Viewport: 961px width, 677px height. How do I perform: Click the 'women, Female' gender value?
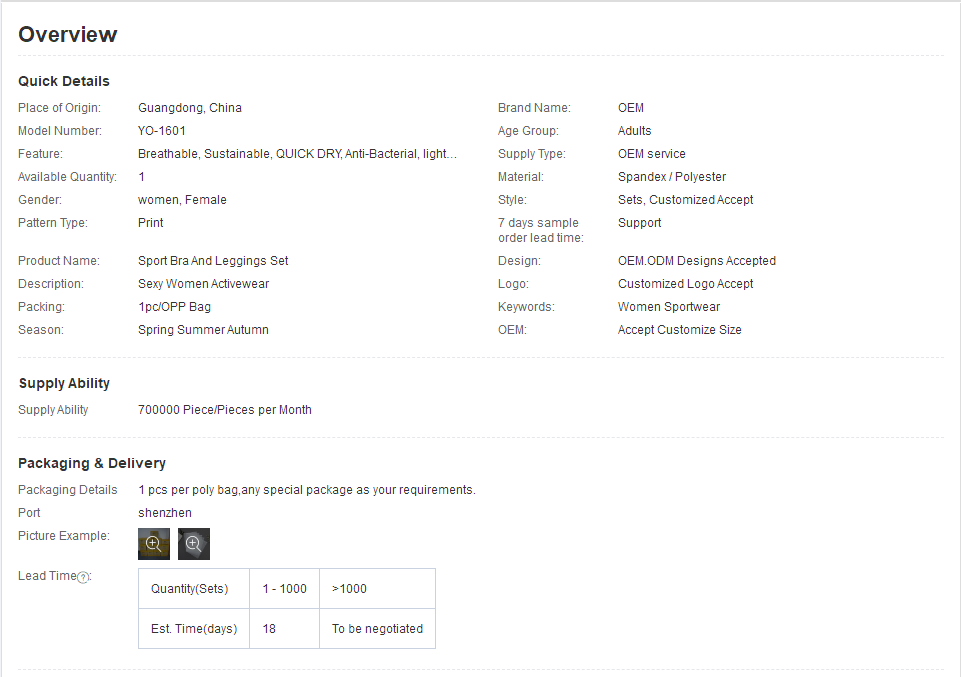click(182, 200)
